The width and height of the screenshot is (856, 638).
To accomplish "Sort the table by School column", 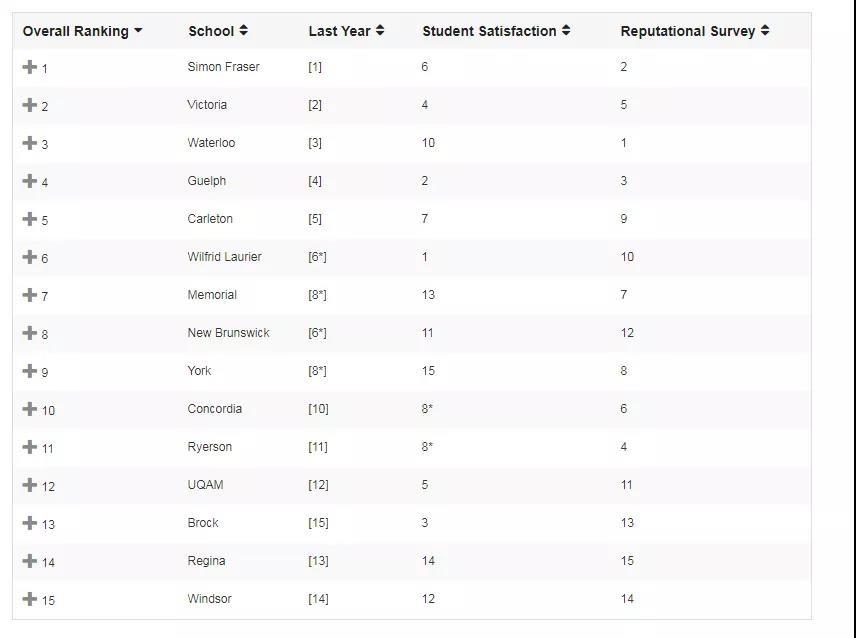I will pyautogui.click(x=243, y=31).
